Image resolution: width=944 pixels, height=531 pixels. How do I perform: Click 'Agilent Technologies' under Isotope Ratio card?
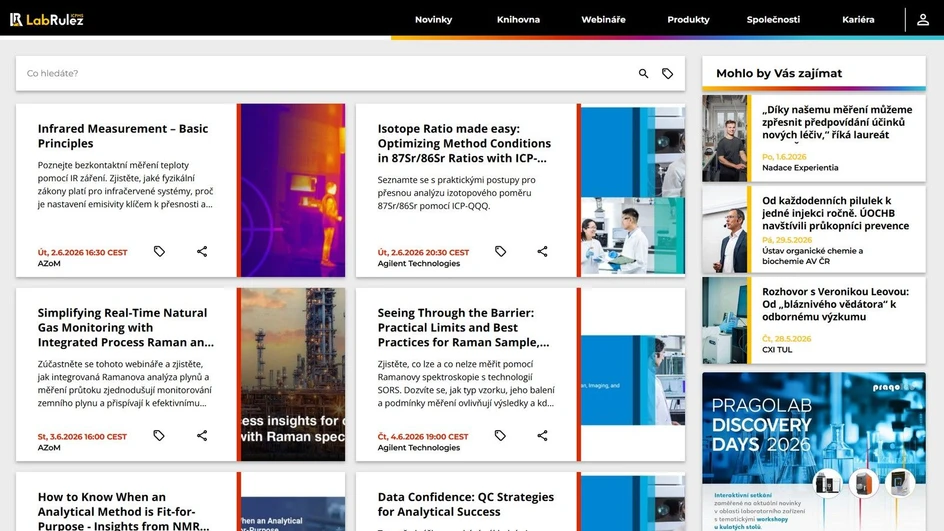pos(418,264)
